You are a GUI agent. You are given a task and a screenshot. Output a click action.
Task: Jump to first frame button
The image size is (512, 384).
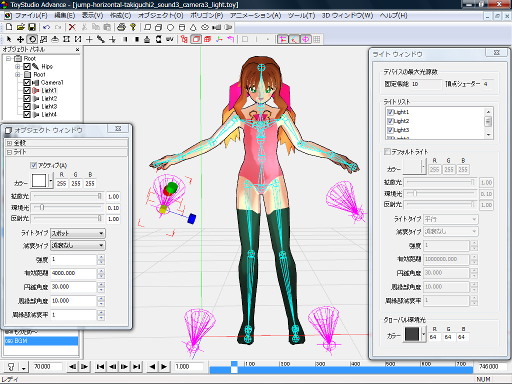tap(100, 367)
